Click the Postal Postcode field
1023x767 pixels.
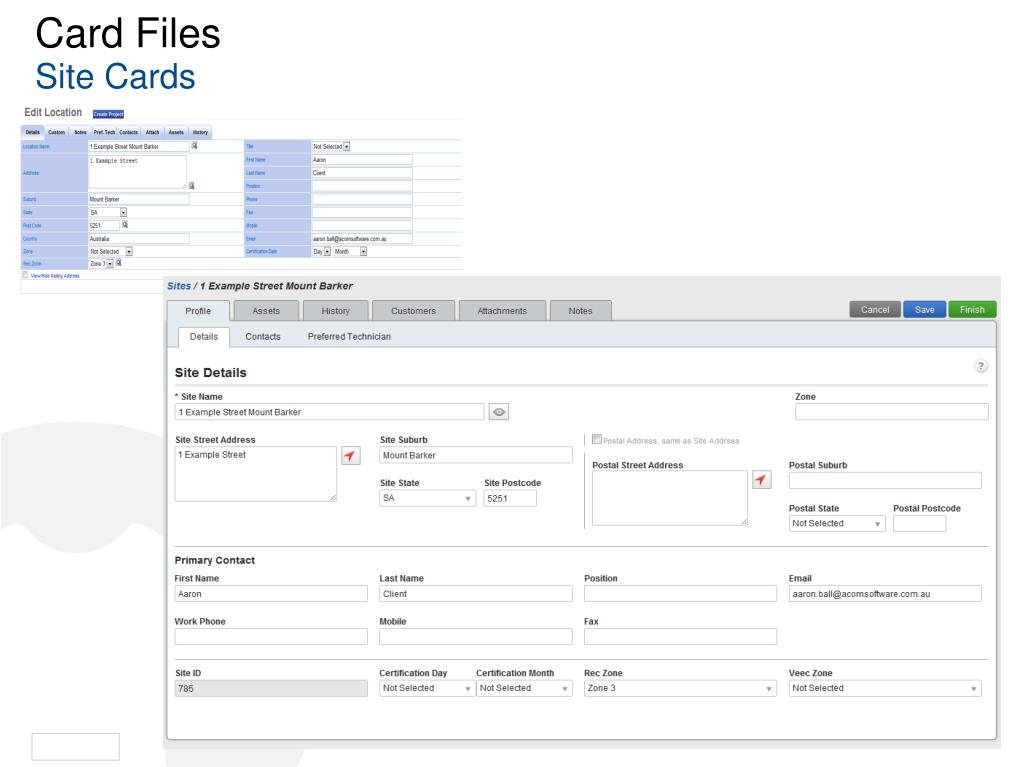tap(919, 524)
